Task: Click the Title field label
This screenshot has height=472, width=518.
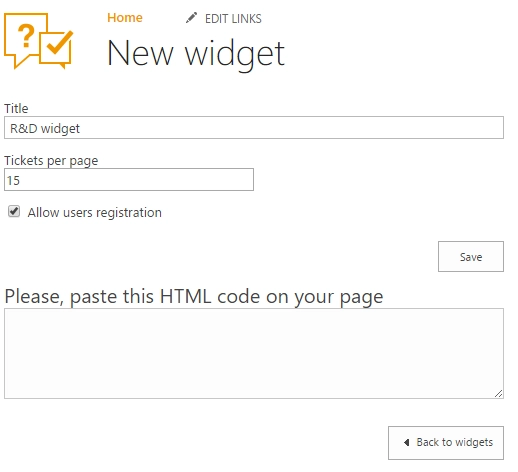Action: click(x=16, y=108)
